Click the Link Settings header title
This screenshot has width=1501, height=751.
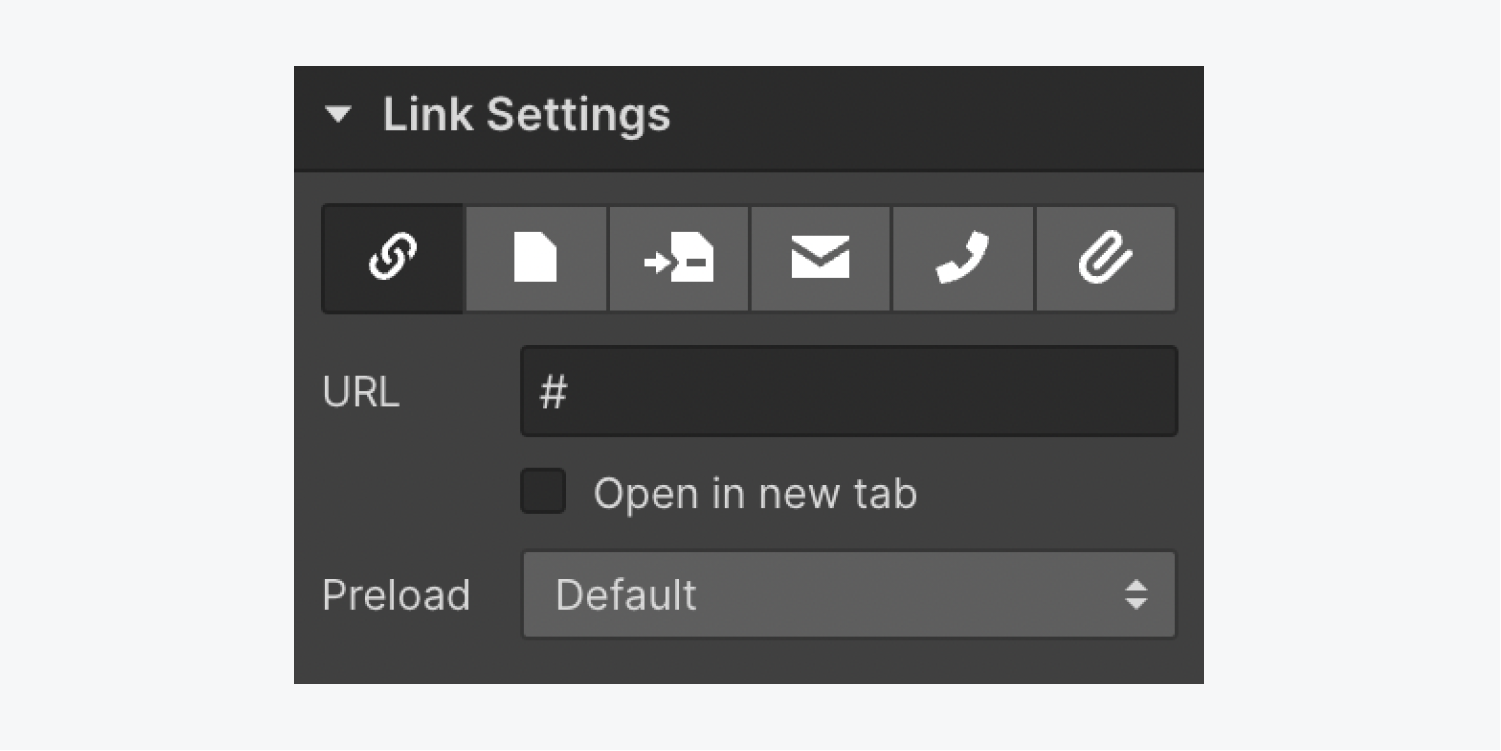(x=526, y=115)
